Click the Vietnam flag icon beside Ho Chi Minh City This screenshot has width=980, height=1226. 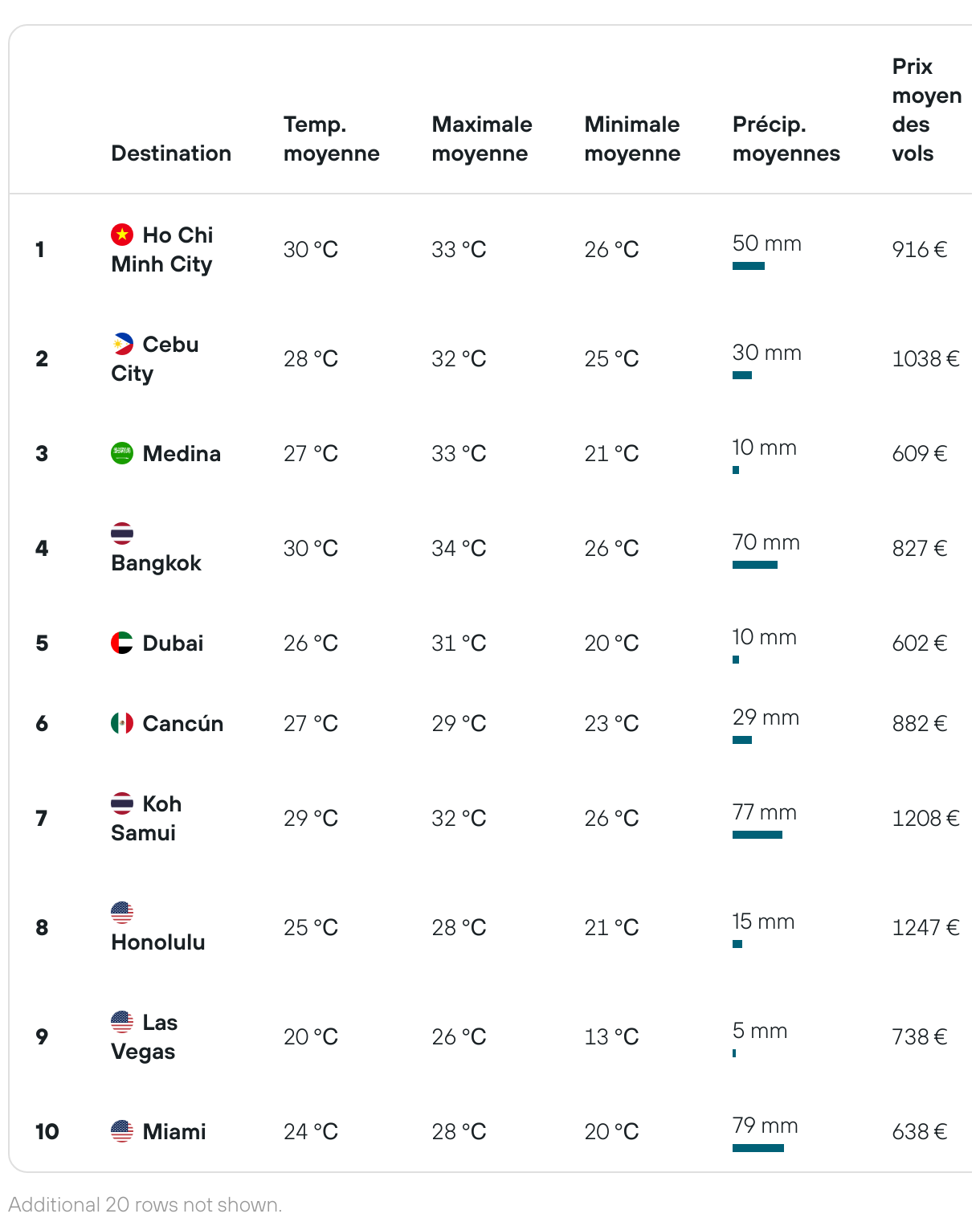(122, 235)
